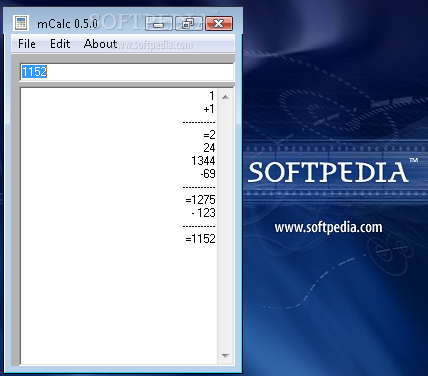Select the =2 result line

point(209,135)
